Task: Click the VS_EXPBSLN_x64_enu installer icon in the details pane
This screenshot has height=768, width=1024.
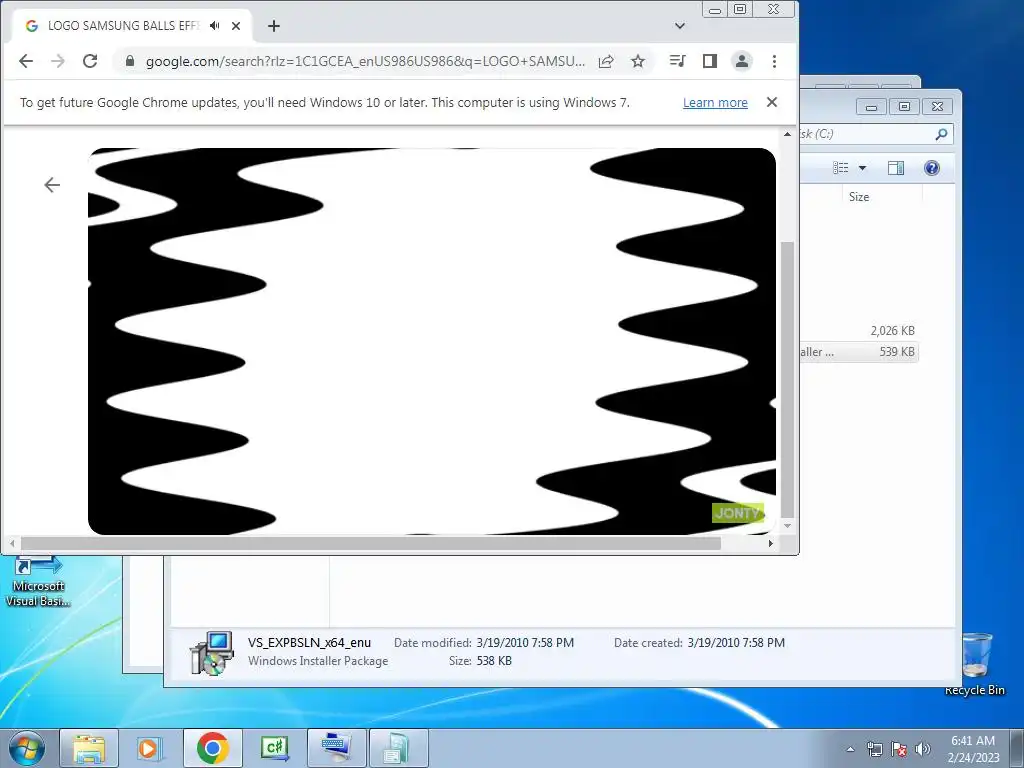Action: tap(212, 652)
